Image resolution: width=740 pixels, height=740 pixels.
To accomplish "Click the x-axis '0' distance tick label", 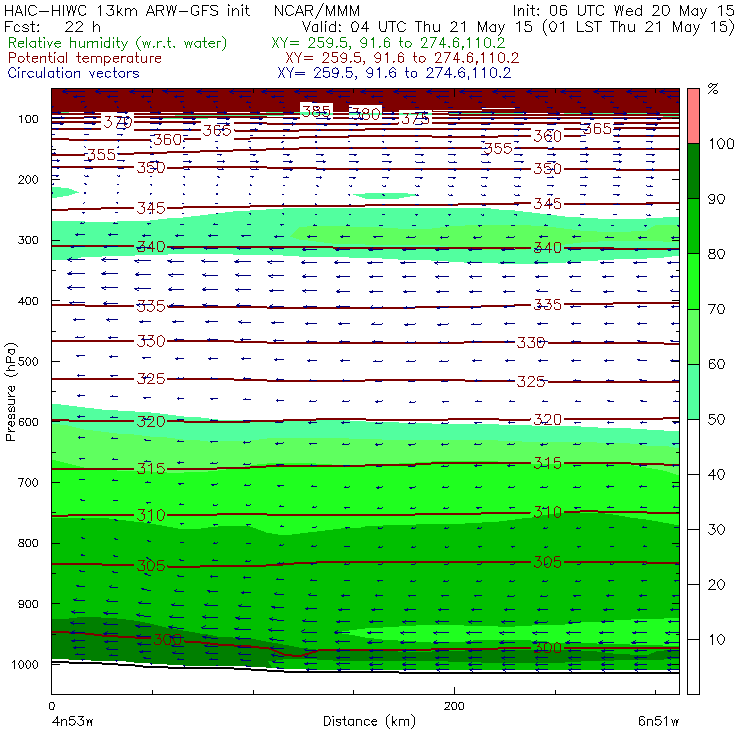I will 52,706.
